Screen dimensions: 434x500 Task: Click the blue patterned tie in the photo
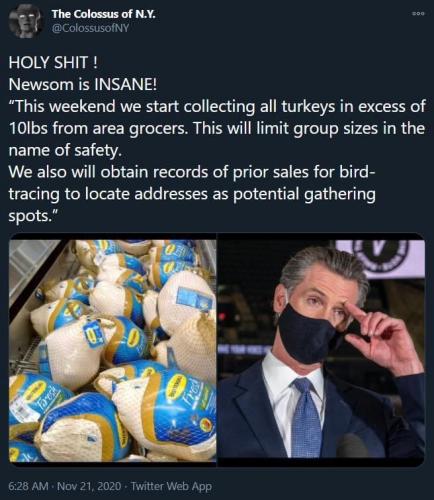coord(306,417)
